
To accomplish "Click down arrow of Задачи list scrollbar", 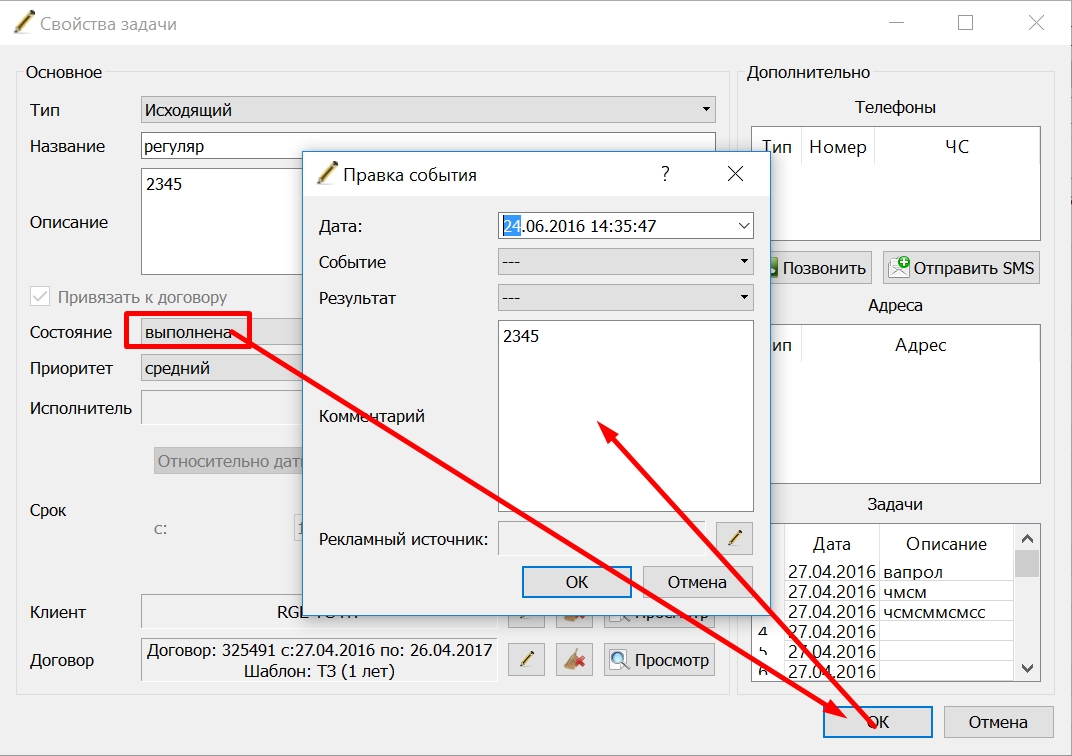I will click(x=1027, y=668).
